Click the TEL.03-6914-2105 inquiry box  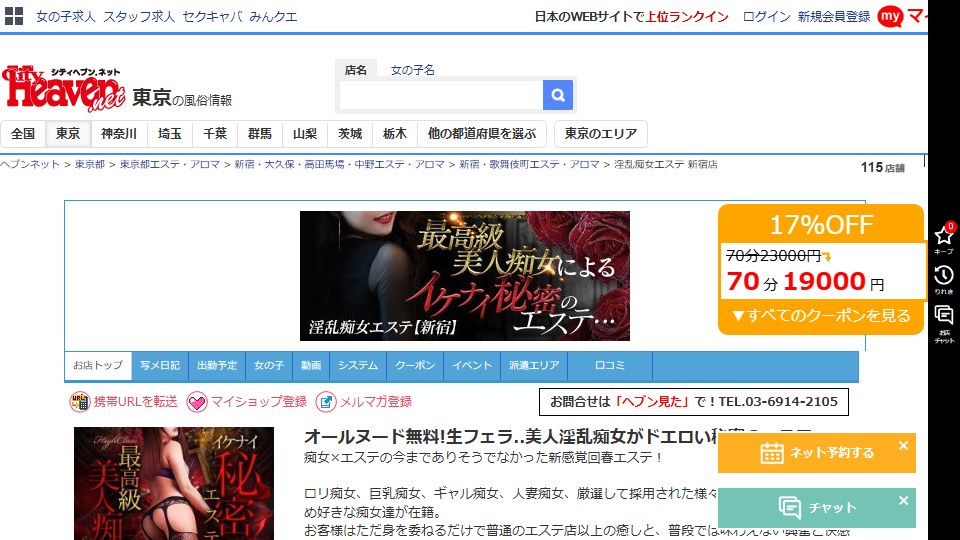694,402
